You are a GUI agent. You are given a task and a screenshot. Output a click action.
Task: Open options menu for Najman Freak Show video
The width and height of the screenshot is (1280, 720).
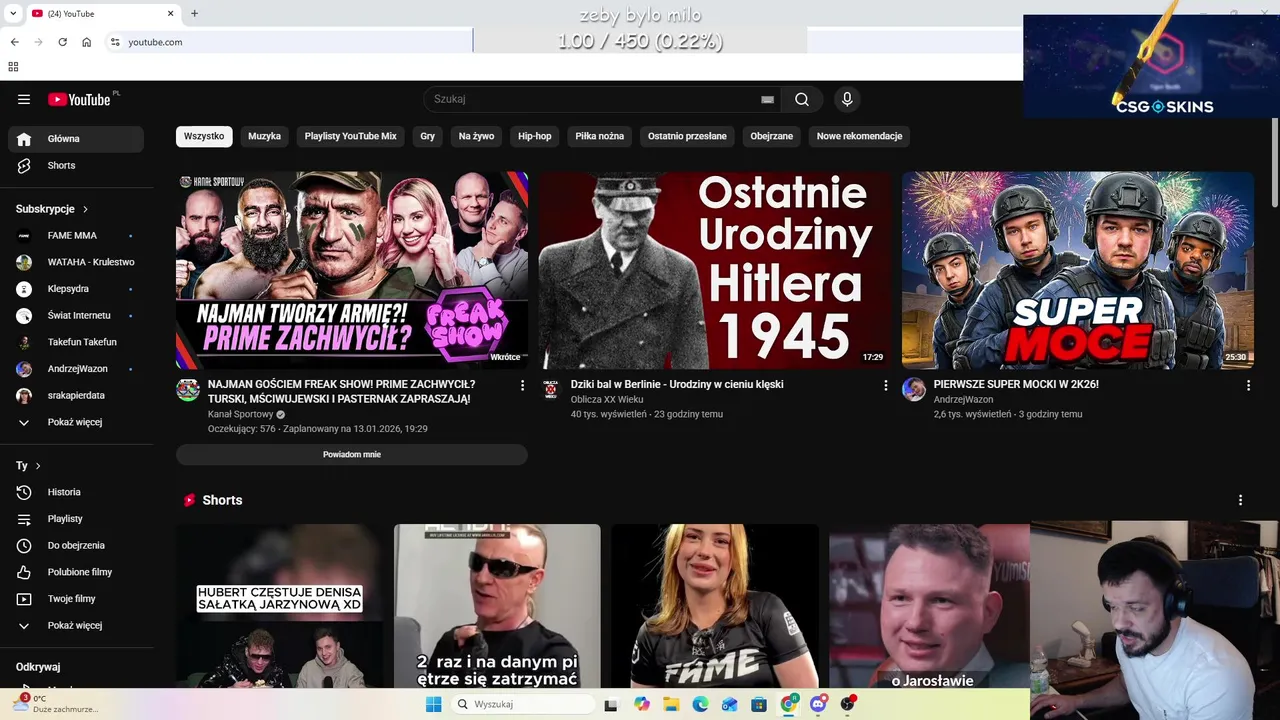click(x=522, y=385)
